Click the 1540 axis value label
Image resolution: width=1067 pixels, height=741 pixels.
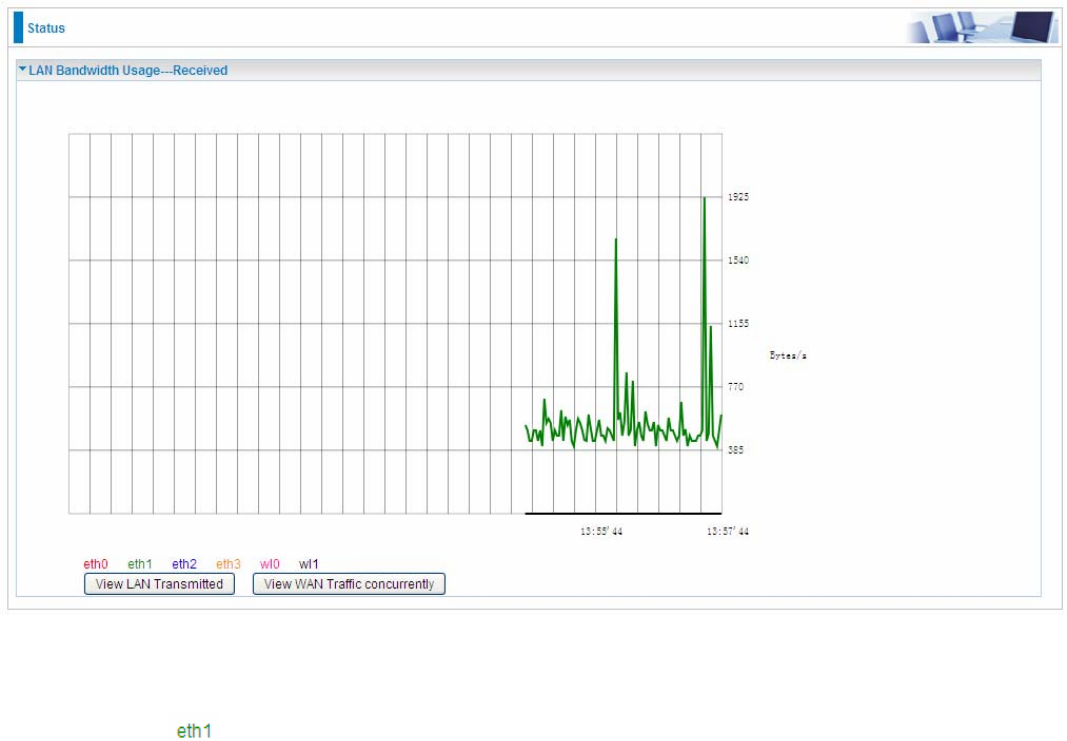738,260
